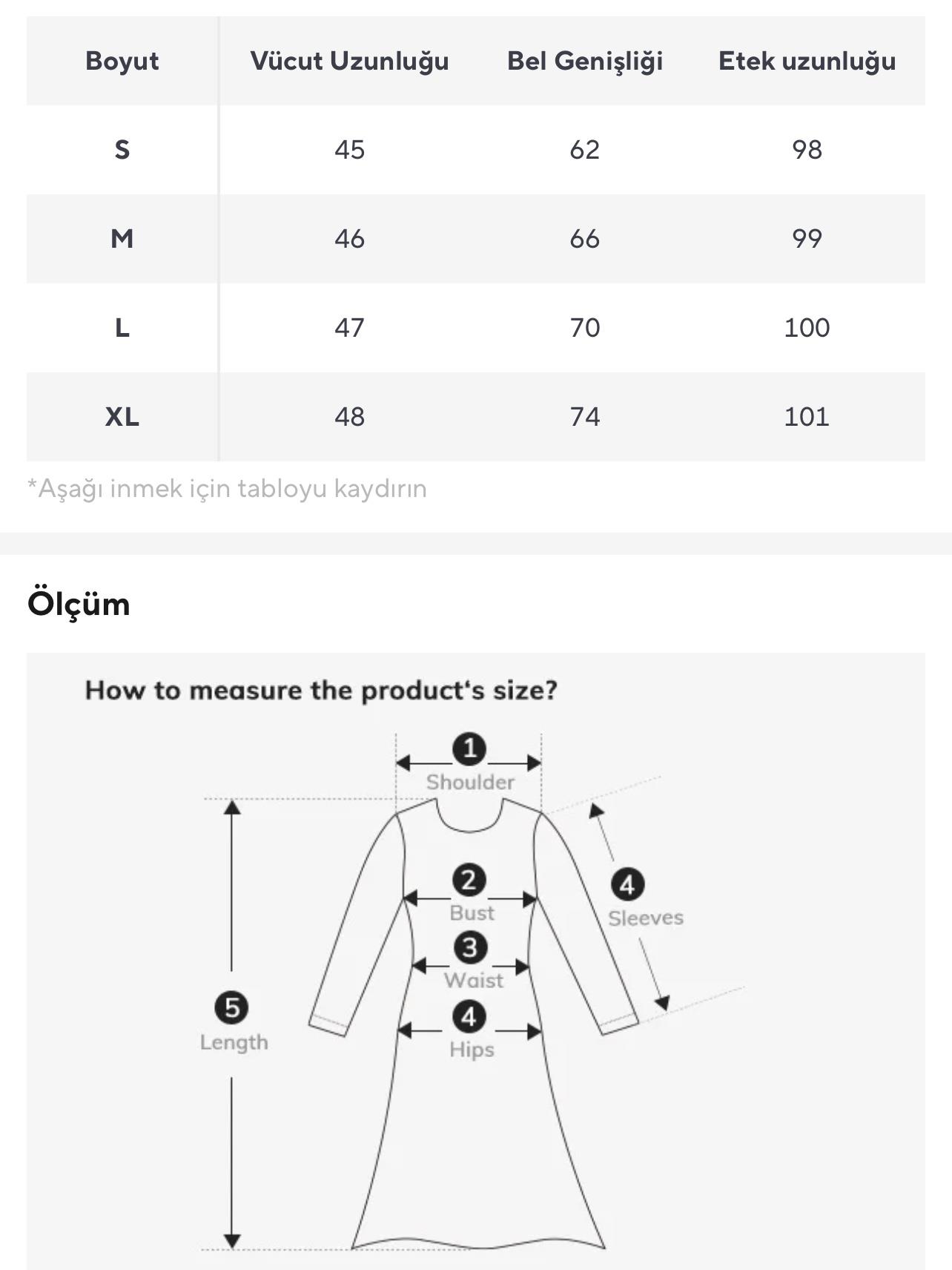Click the number 5 Length marker

[231, 1007]
